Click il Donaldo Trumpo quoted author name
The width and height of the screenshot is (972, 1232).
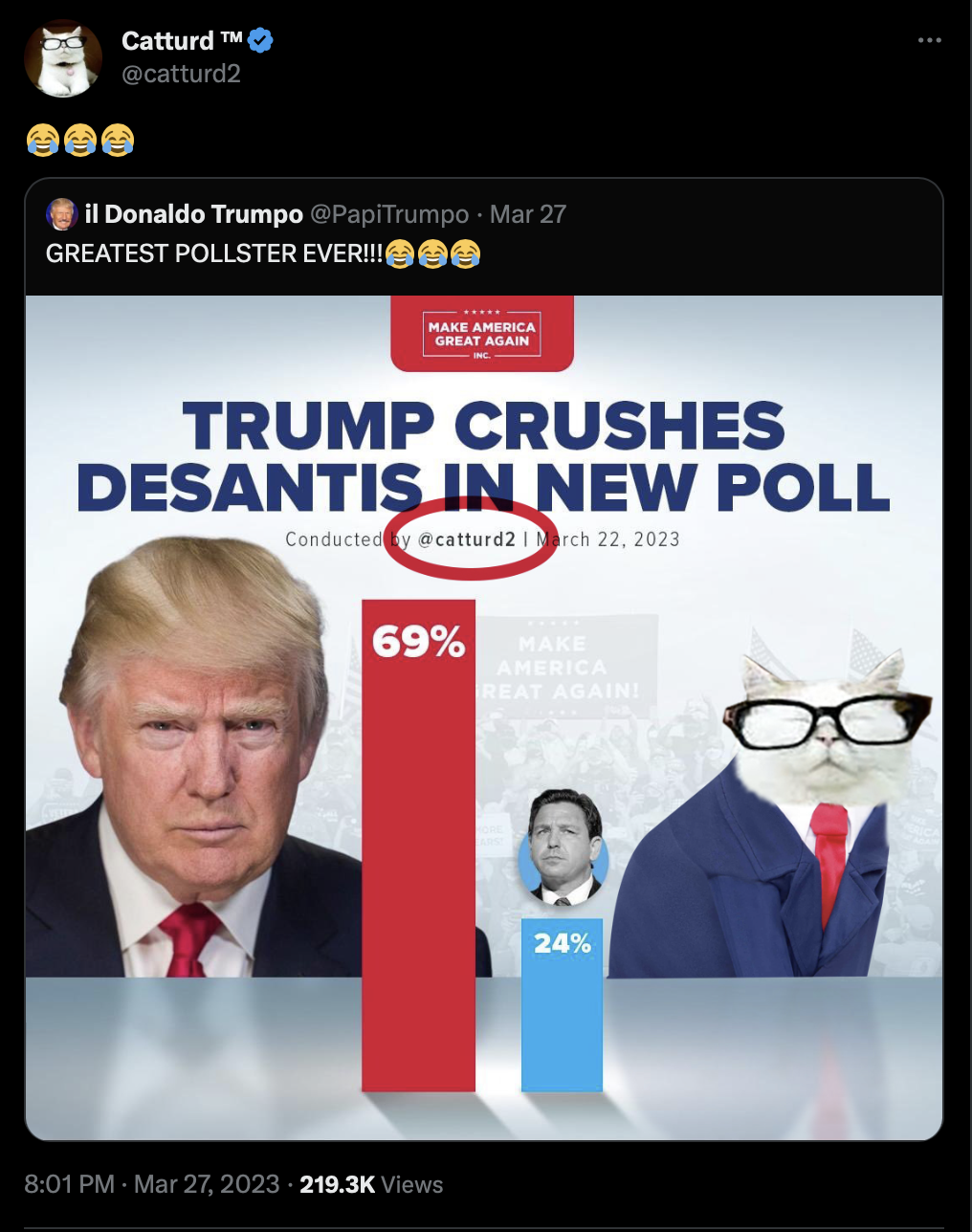pyautogui.click(x=194, y=214)
